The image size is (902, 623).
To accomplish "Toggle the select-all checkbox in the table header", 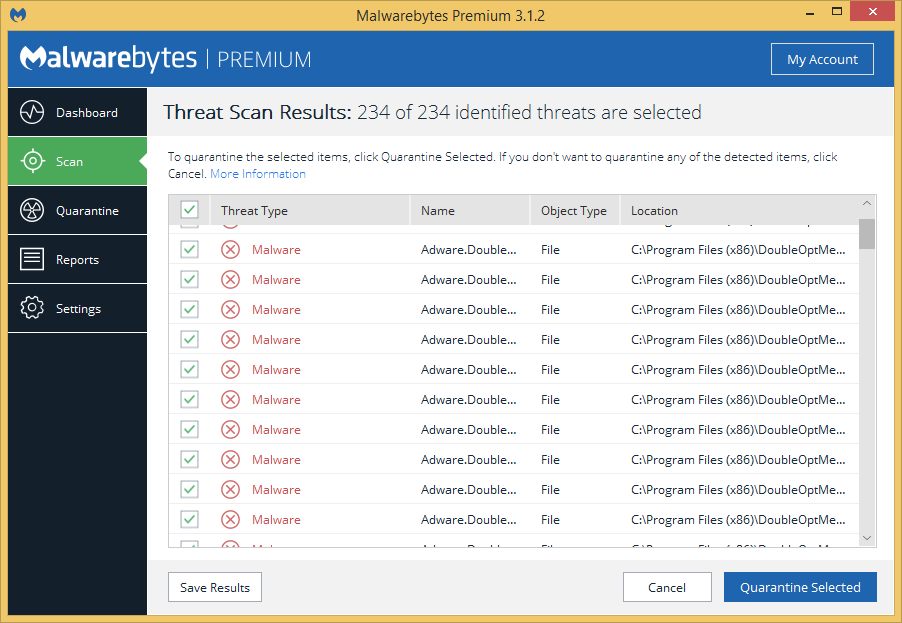I will coord(189,210).
